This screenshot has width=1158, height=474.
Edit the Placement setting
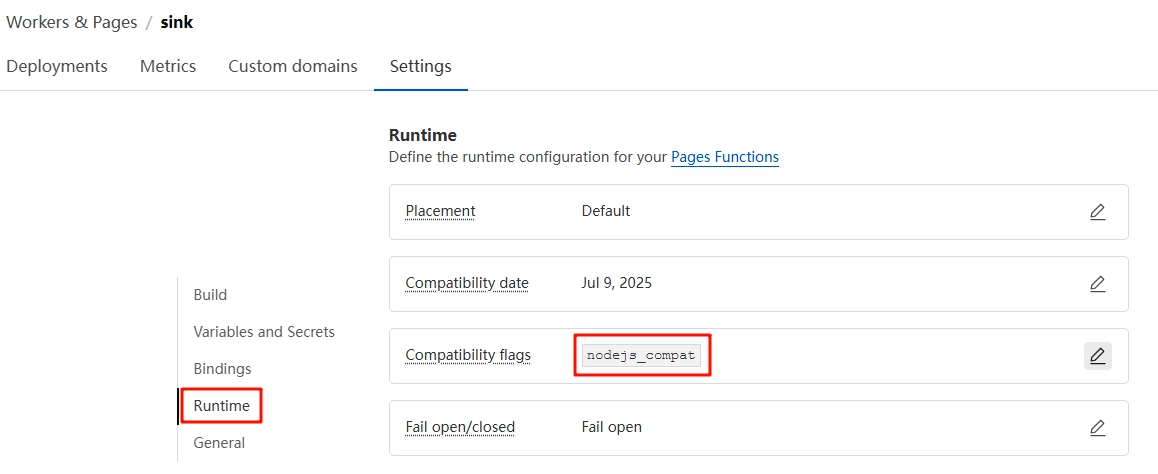[x=1097, y=212]
